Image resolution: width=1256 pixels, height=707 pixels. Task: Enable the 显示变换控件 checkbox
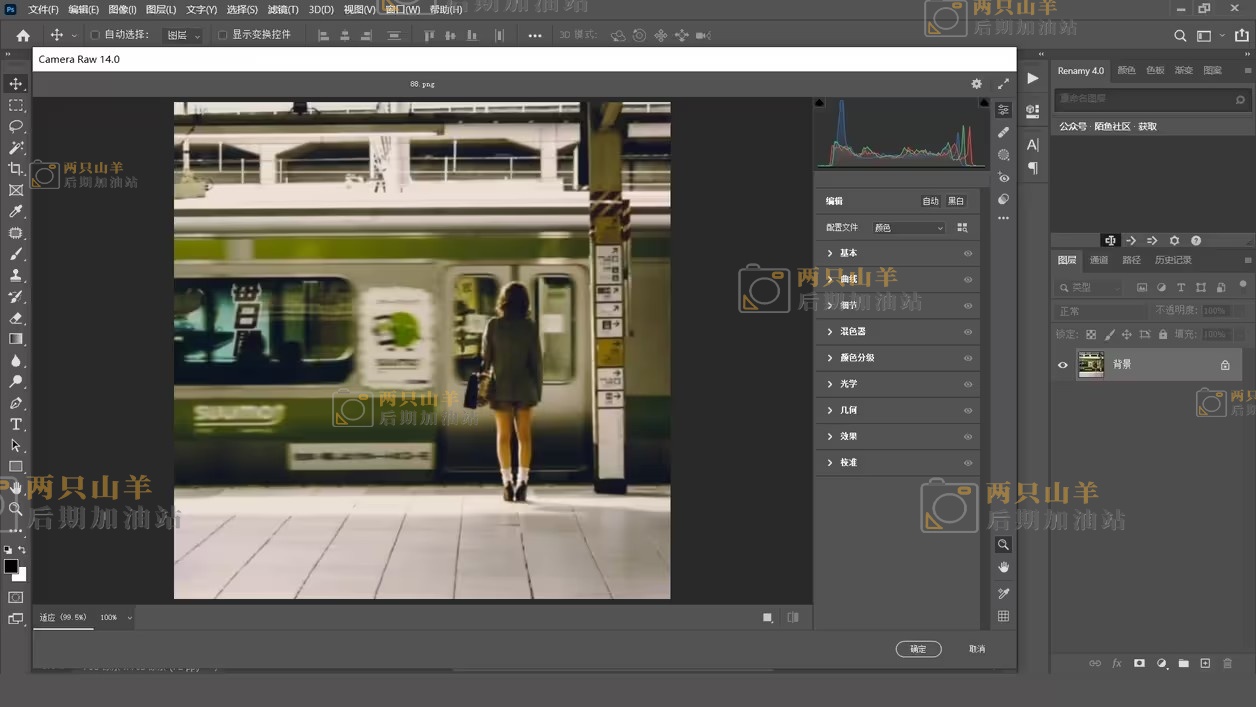pos(222,35)
